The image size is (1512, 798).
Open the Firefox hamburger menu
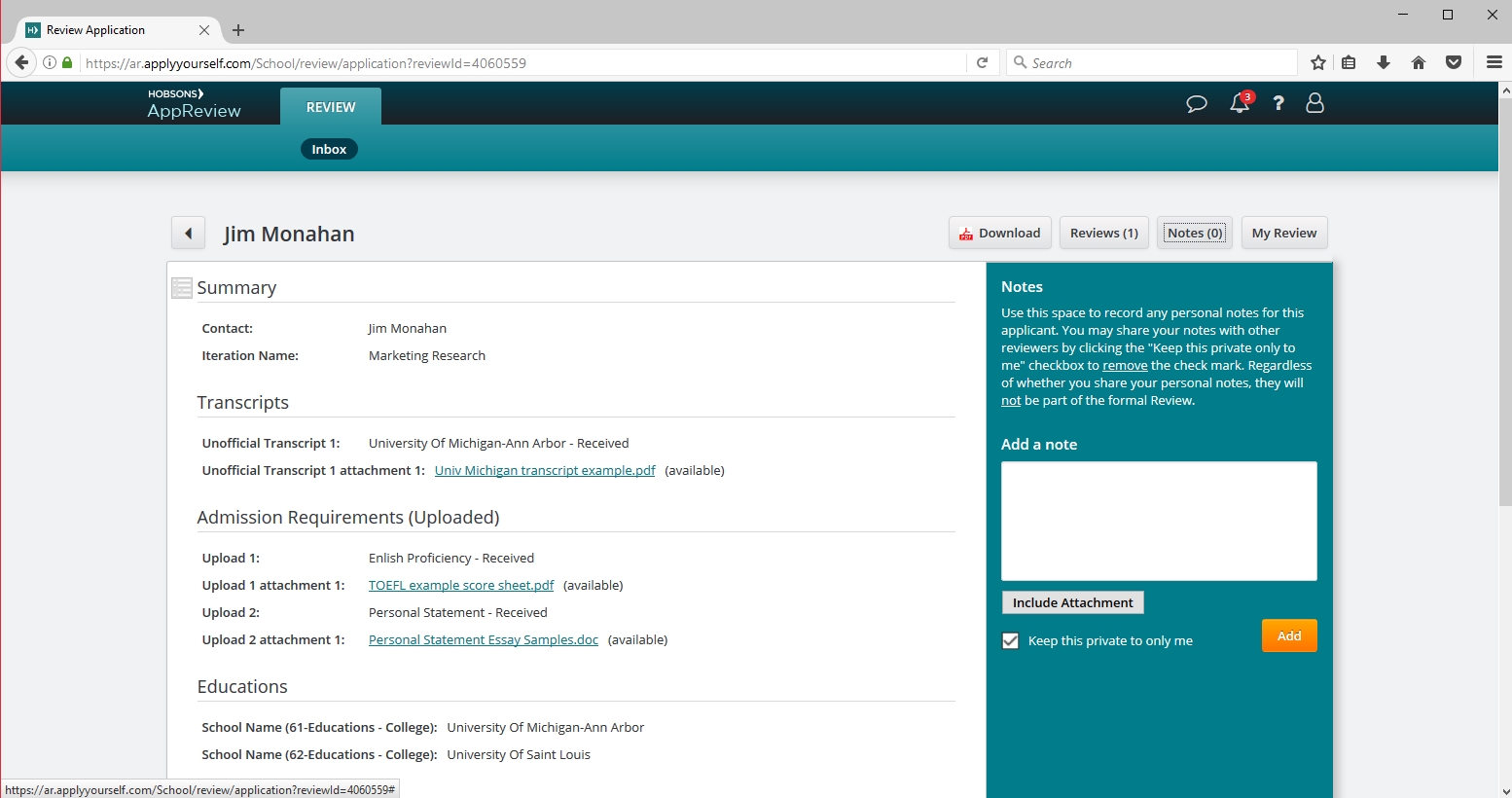tap(1494, 63)
